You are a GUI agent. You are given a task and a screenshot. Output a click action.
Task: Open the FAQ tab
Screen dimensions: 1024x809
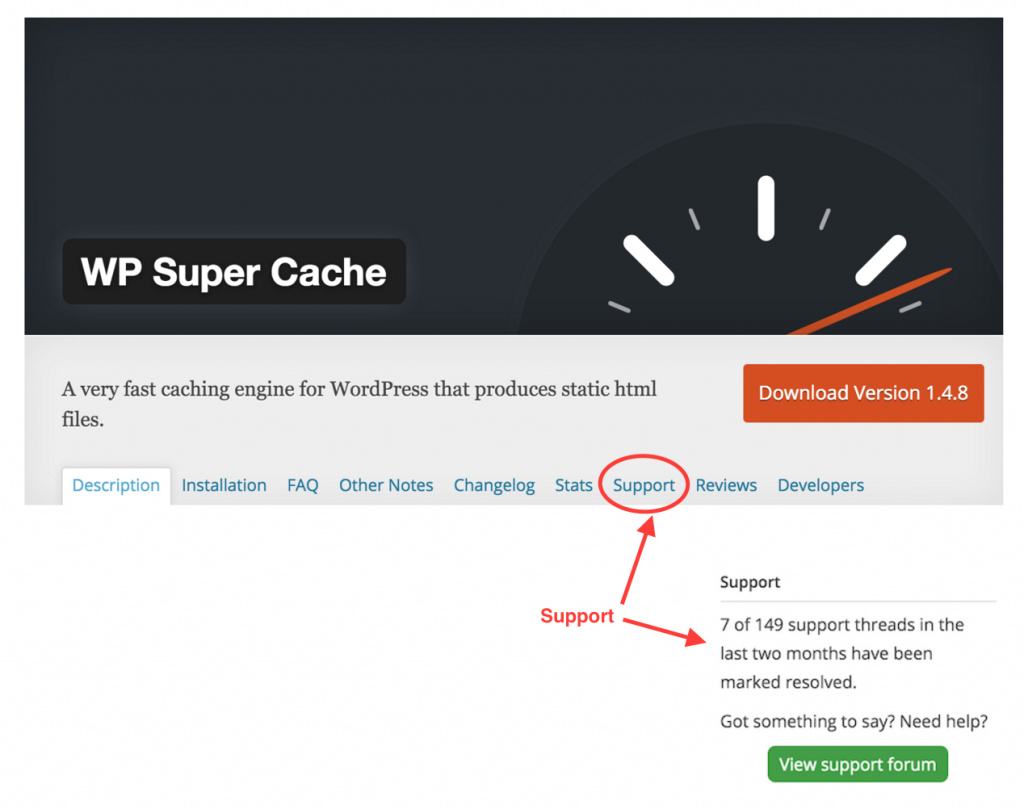[x=302, y=485]
